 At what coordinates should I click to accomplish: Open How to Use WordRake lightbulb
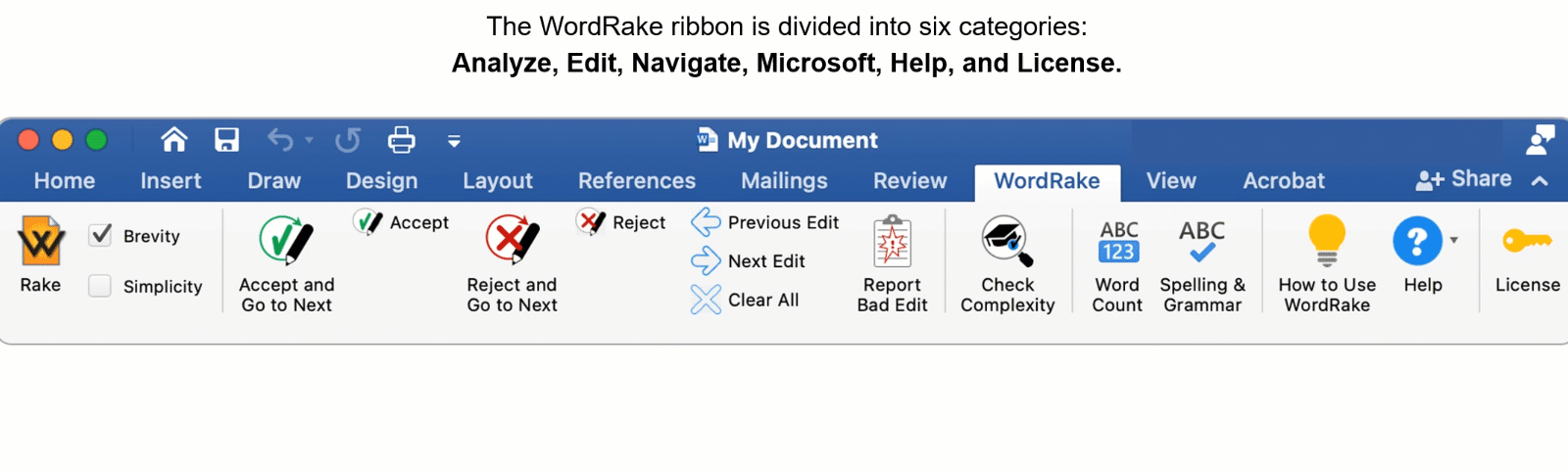[1327, 241]
